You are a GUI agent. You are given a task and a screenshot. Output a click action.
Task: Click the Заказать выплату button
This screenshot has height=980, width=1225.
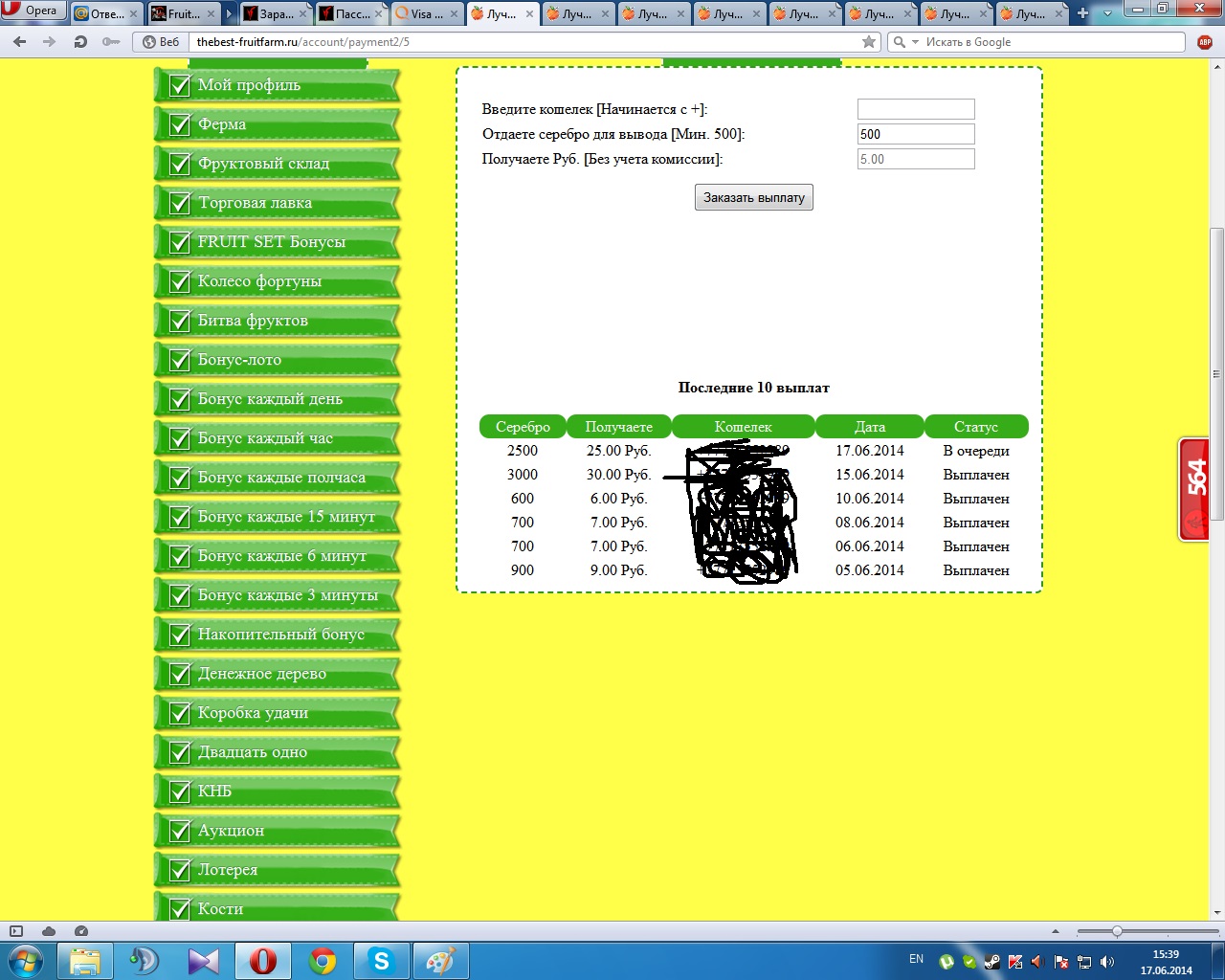tap(754, 198)
